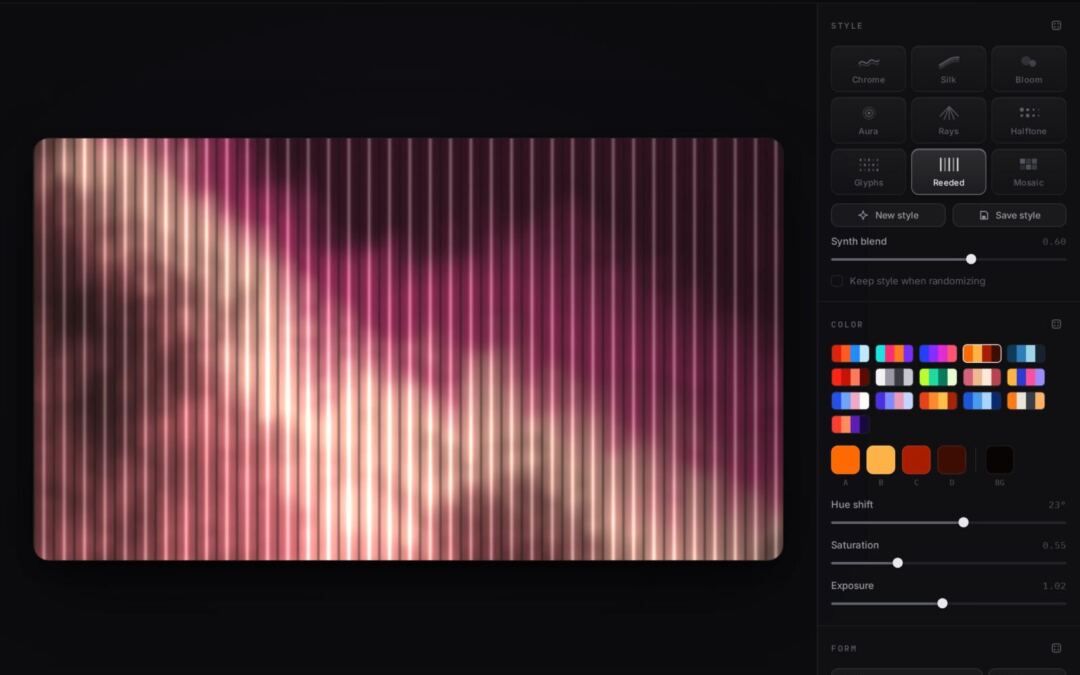Click the Hue shift value 23°
This screenshot has width=1080, height=675.
1057,505
